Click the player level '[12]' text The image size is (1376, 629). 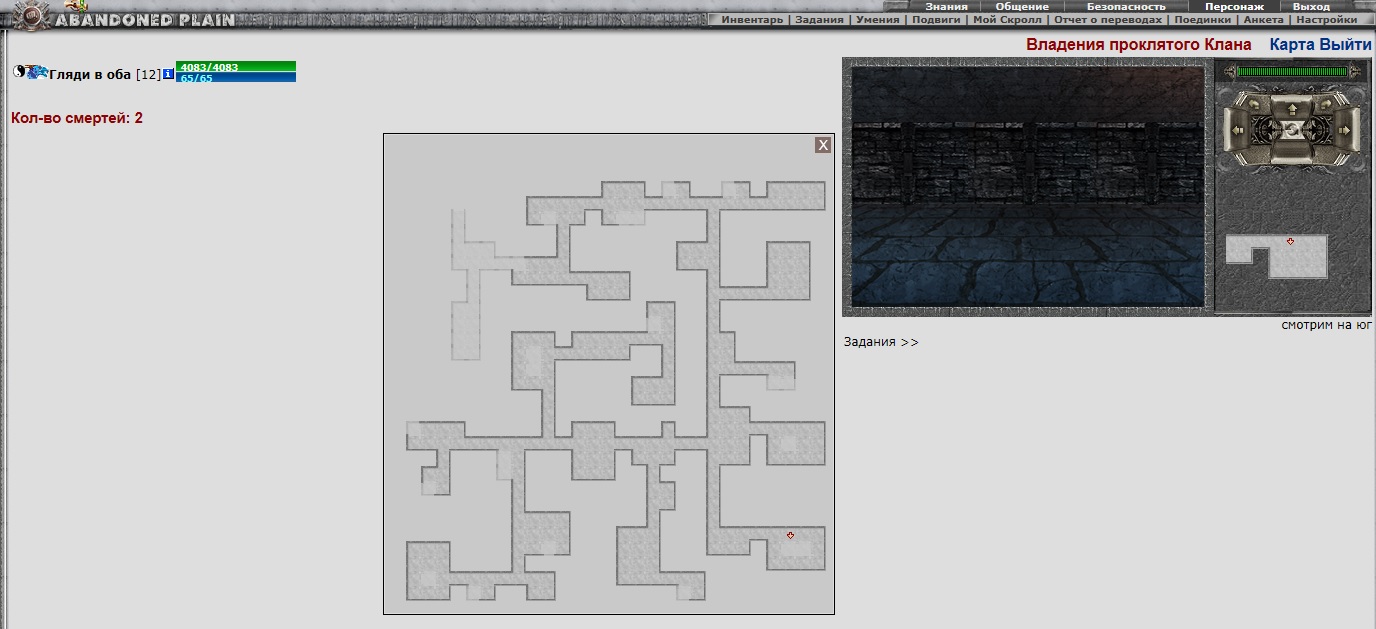point(148,75)
